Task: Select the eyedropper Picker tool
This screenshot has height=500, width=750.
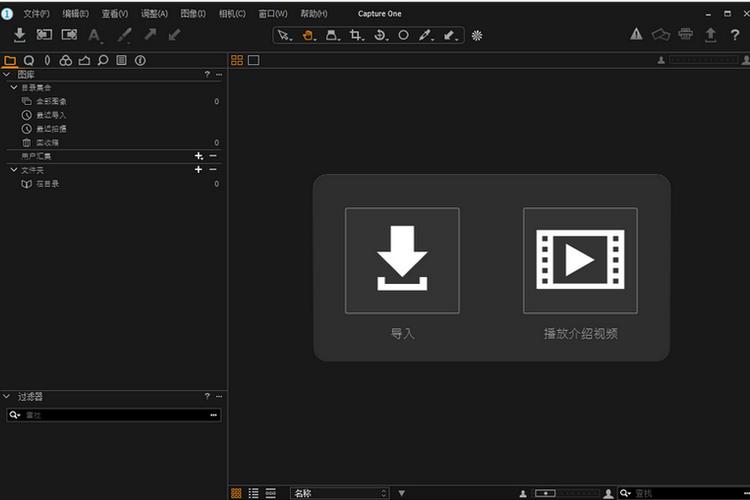Action: pos(425,35)
